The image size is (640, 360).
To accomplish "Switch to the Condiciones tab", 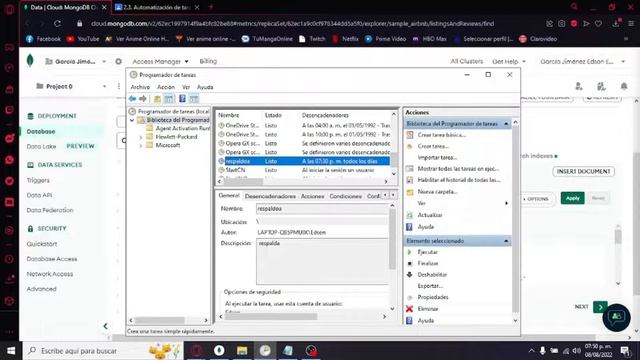I will coord(345,196).
